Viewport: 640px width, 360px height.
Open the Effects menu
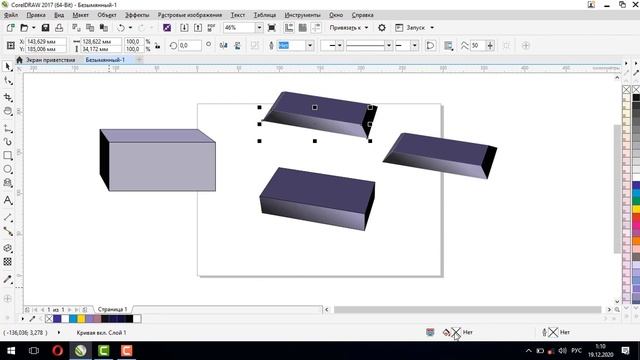click(137, 15)
